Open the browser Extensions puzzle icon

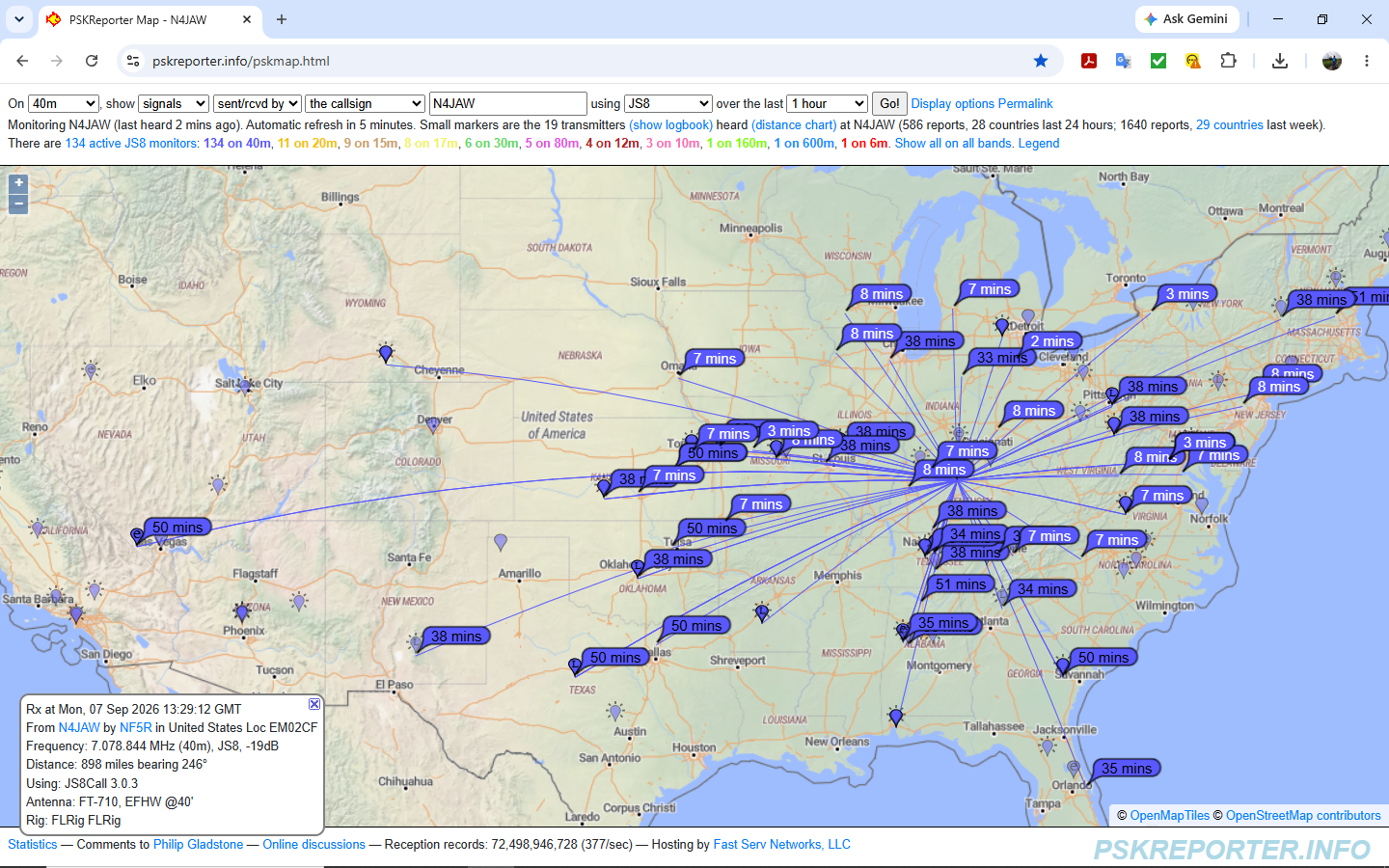click(x=1228, y=61)
